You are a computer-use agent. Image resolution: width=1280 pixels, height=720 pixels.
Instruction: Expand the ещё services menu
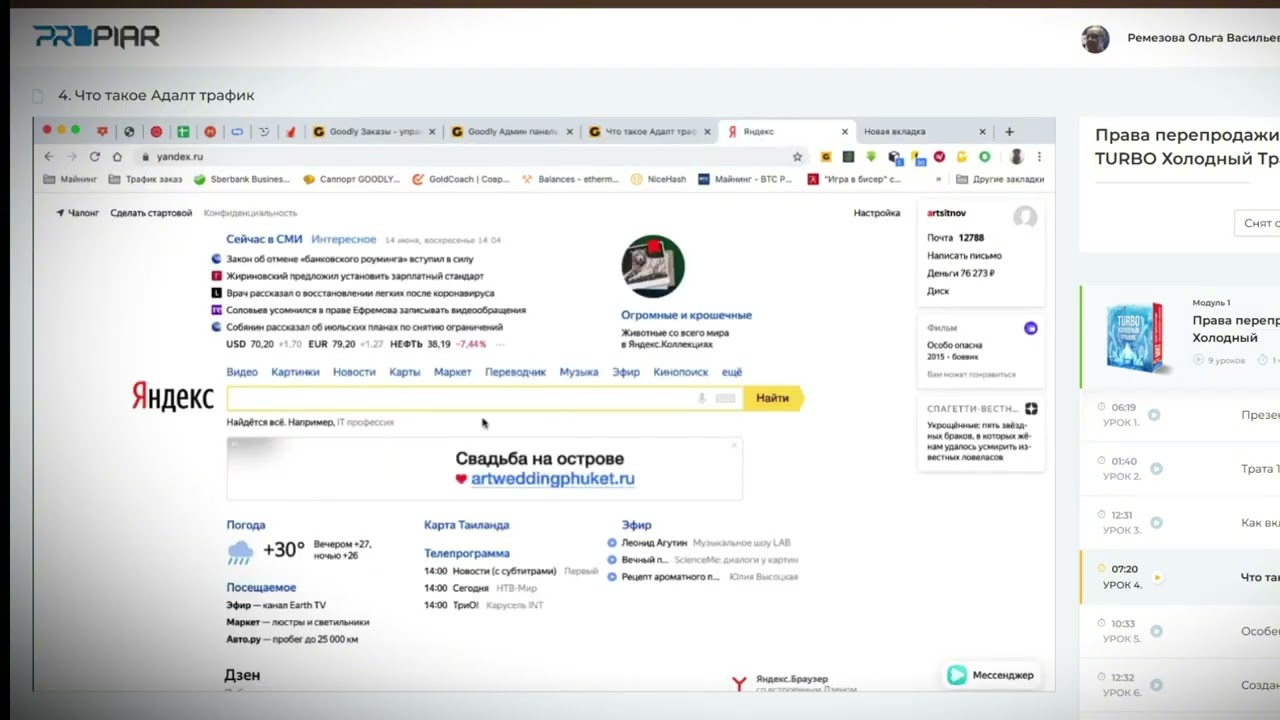click(732, 372)
